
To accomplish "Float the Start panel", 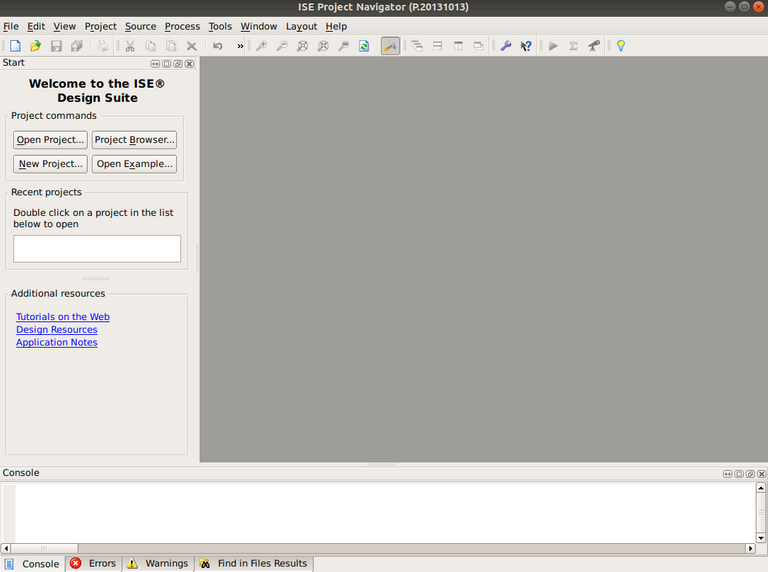I will click(x=178, y=64).
